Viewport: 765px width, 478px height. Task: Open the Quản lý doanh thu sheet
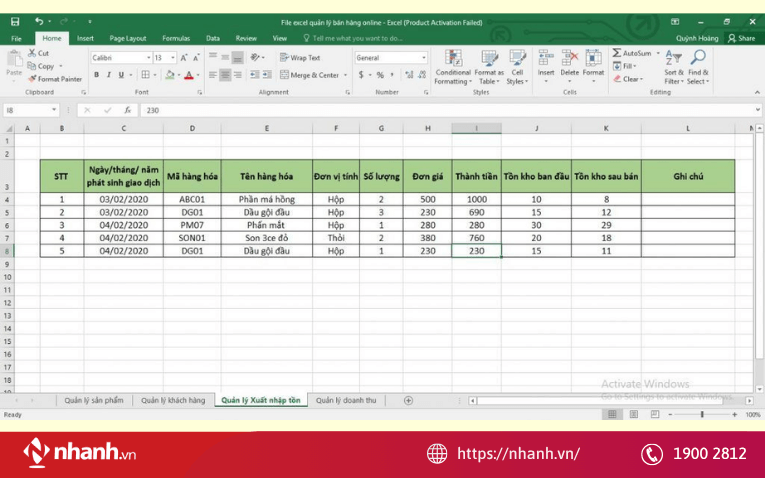[x=346, y=400]
